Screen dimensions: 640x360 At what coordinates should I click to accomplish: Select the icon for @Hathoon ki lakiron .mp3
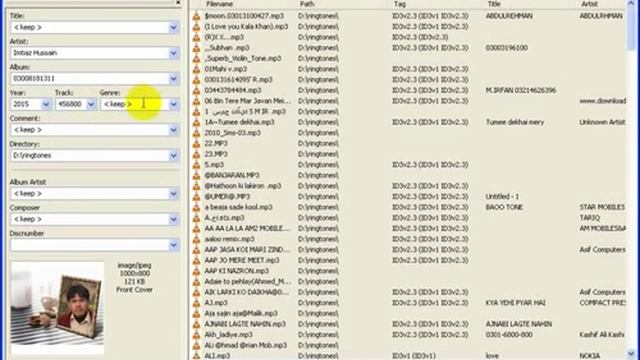tap(196, 186)
